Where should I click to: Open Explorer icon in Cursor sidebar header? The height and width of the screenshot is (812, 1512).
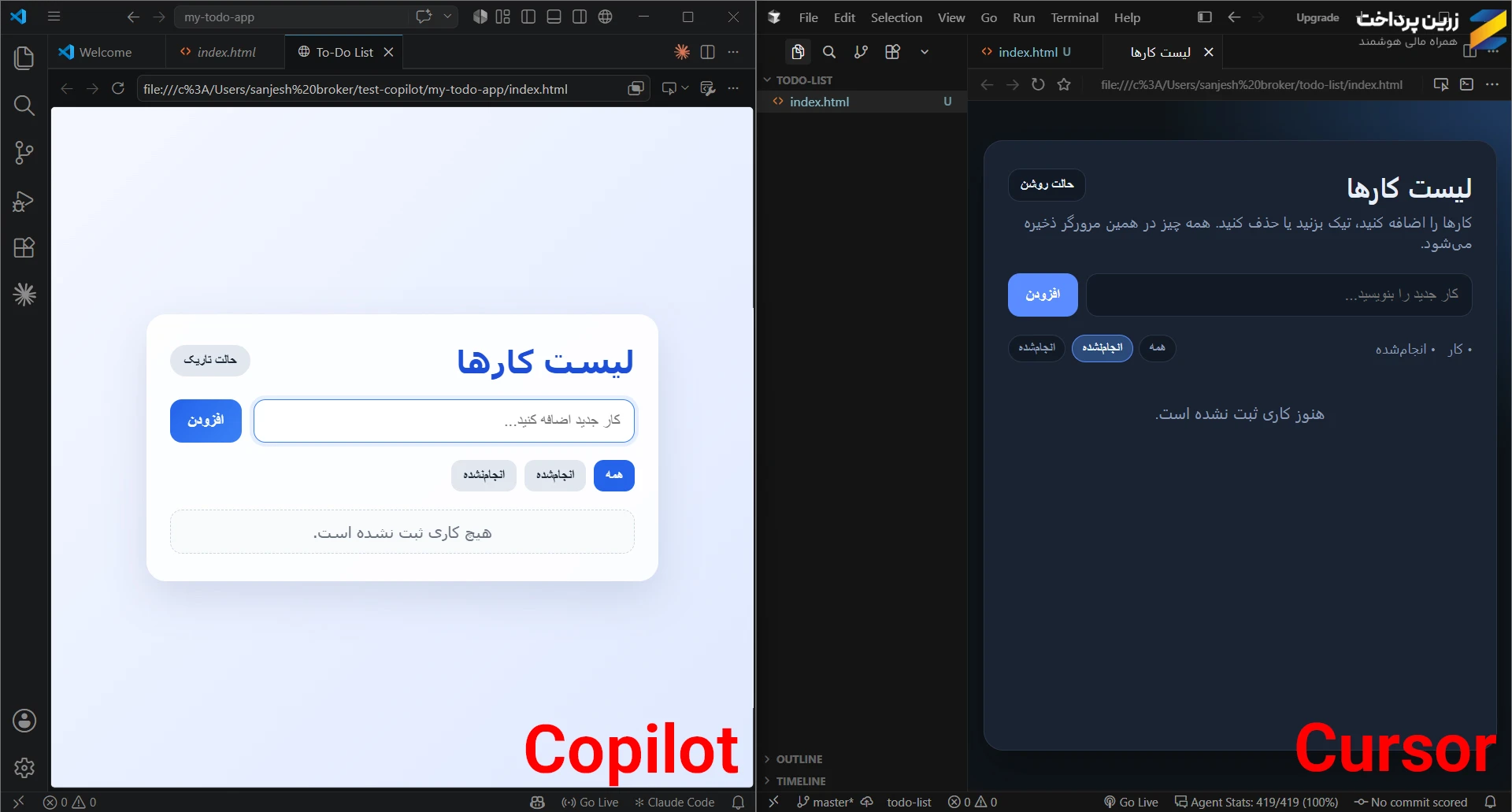[x=798, y=52]
